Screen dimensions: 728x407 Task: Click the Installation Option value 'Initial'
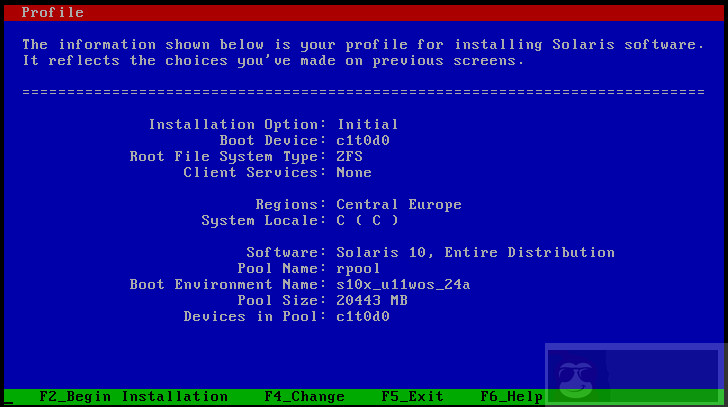(368, 124)
